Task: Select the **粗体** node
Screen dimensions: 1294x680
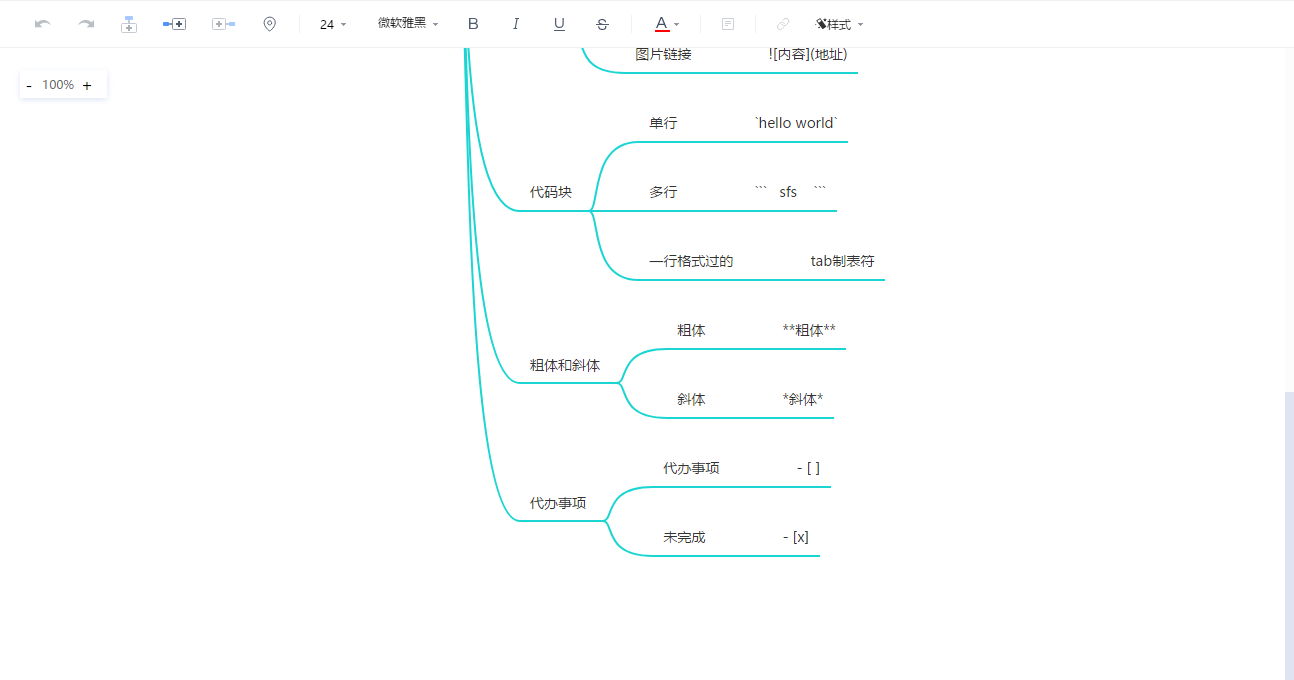Action: [x=809, y=330]
